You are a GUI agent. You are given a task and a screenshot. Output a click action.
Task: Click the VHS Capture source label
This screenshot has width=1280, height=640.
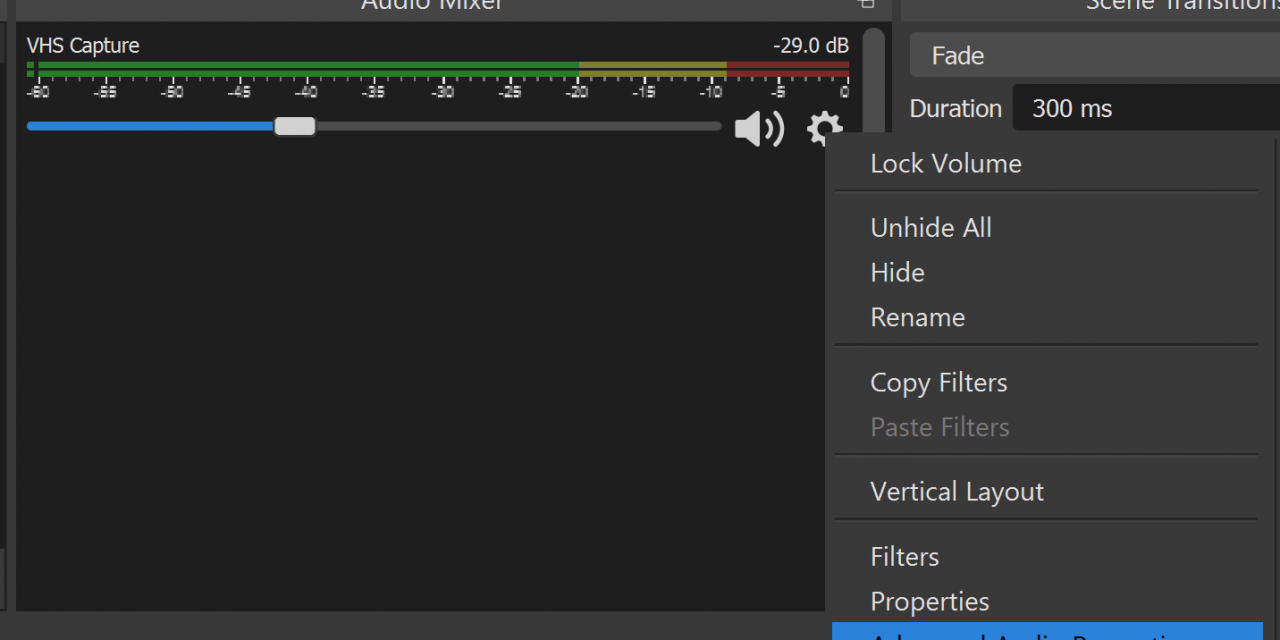point(83,46)
